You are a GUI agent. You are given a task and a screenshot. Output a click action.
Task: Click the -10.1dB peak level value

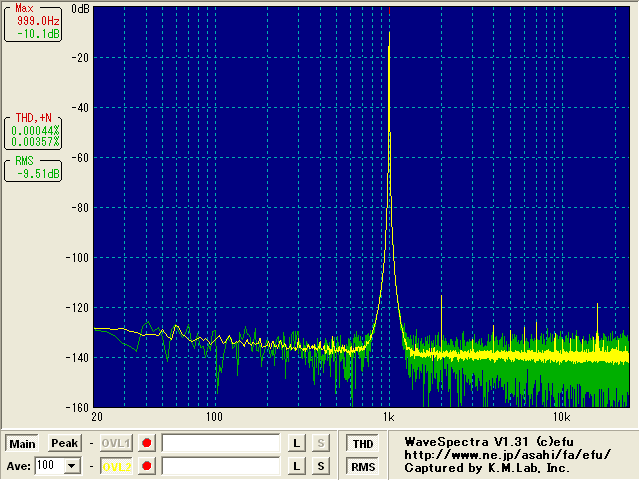(x=38, y=34)
